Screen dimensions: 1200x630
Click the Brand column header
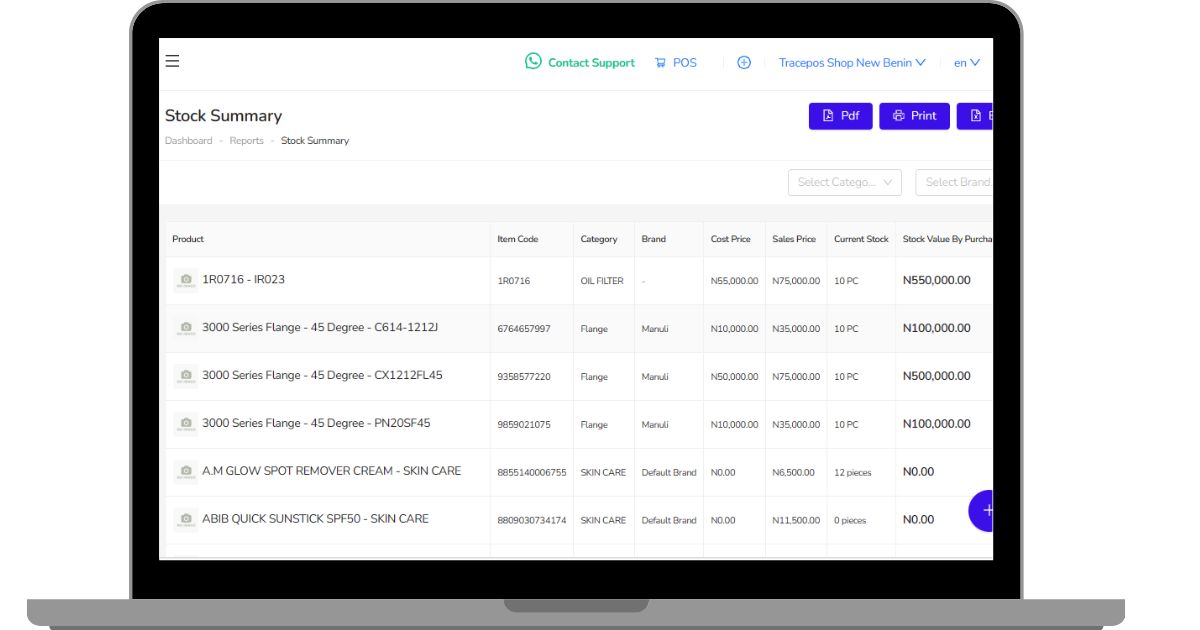653,239
